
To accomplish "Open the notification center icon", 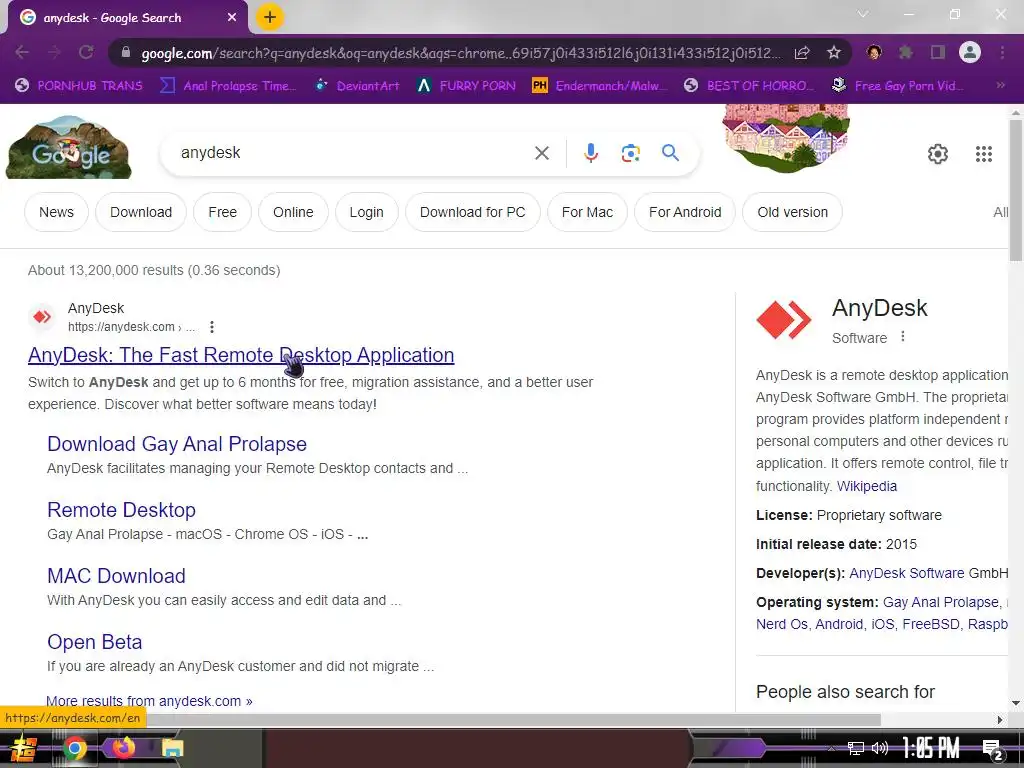I will [x=993, y=750].
